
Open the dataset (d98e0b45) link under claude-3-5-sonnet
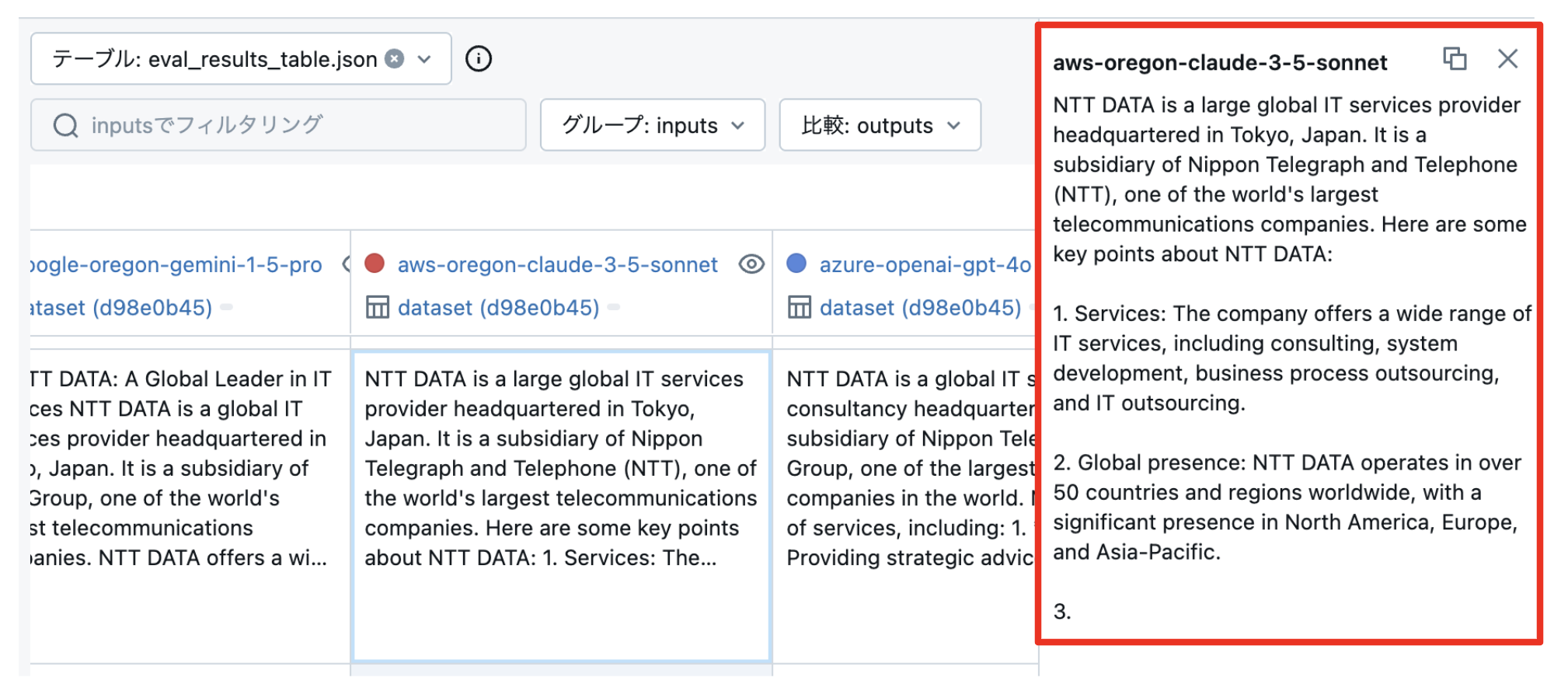coord(498,308)
